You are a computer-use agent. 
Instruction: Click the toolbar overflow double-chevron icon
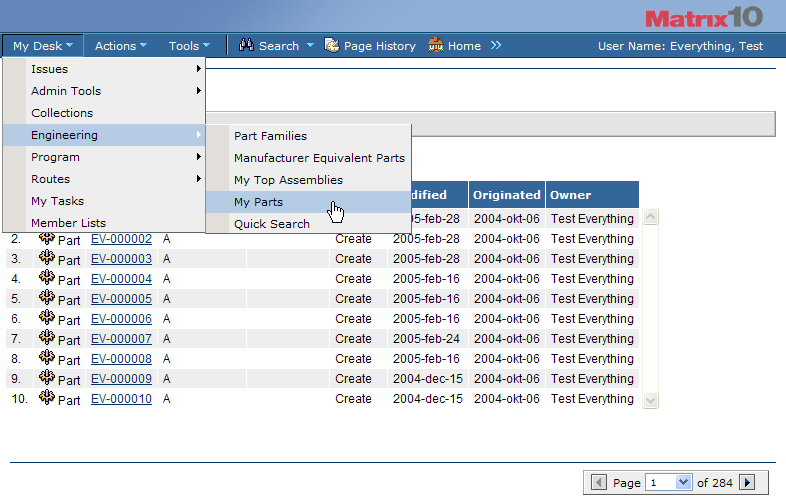pos(496,45)
